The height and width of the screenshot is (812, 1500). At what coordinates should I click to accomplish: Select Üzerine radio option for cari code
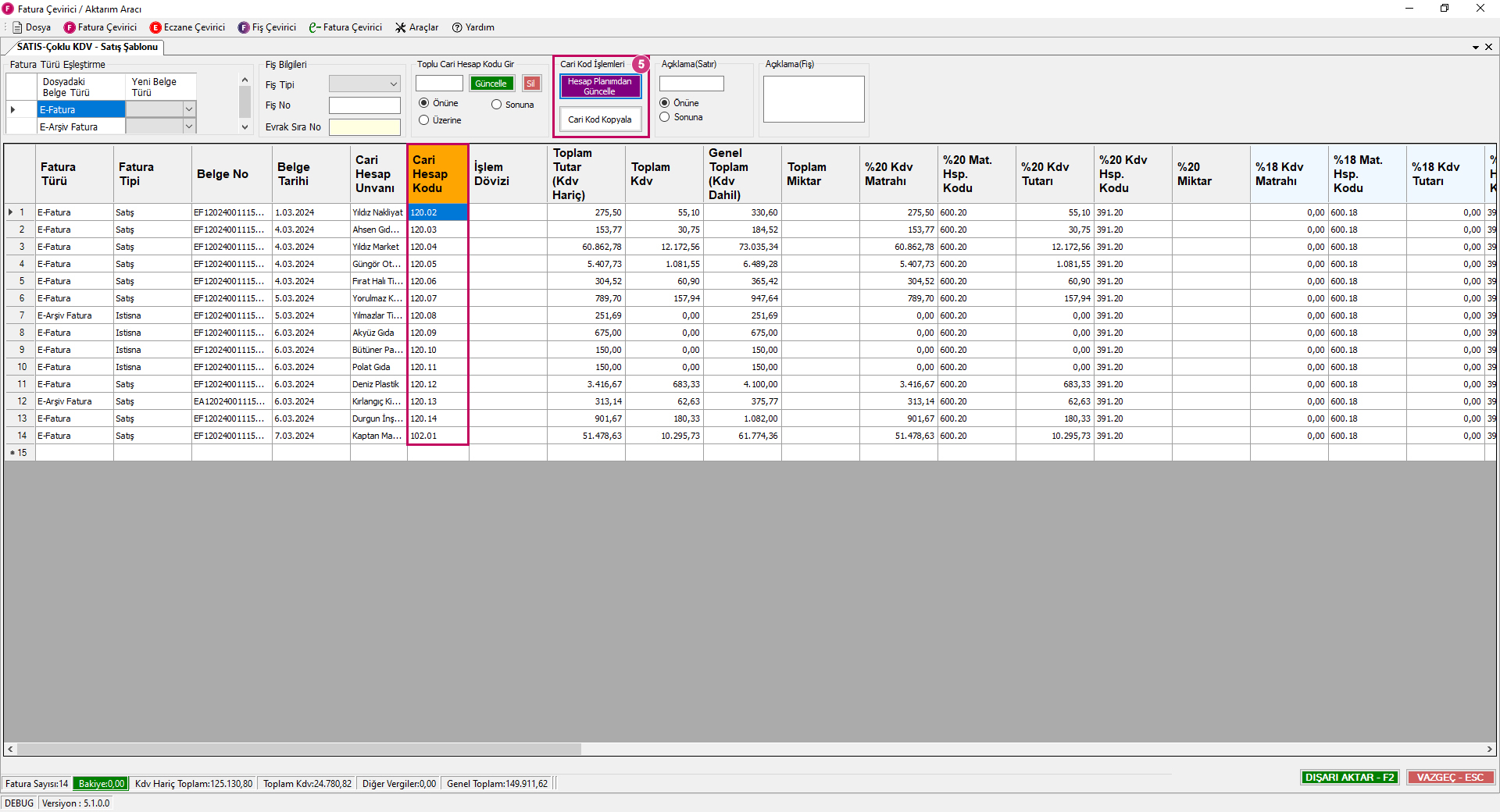pos(424,120)
